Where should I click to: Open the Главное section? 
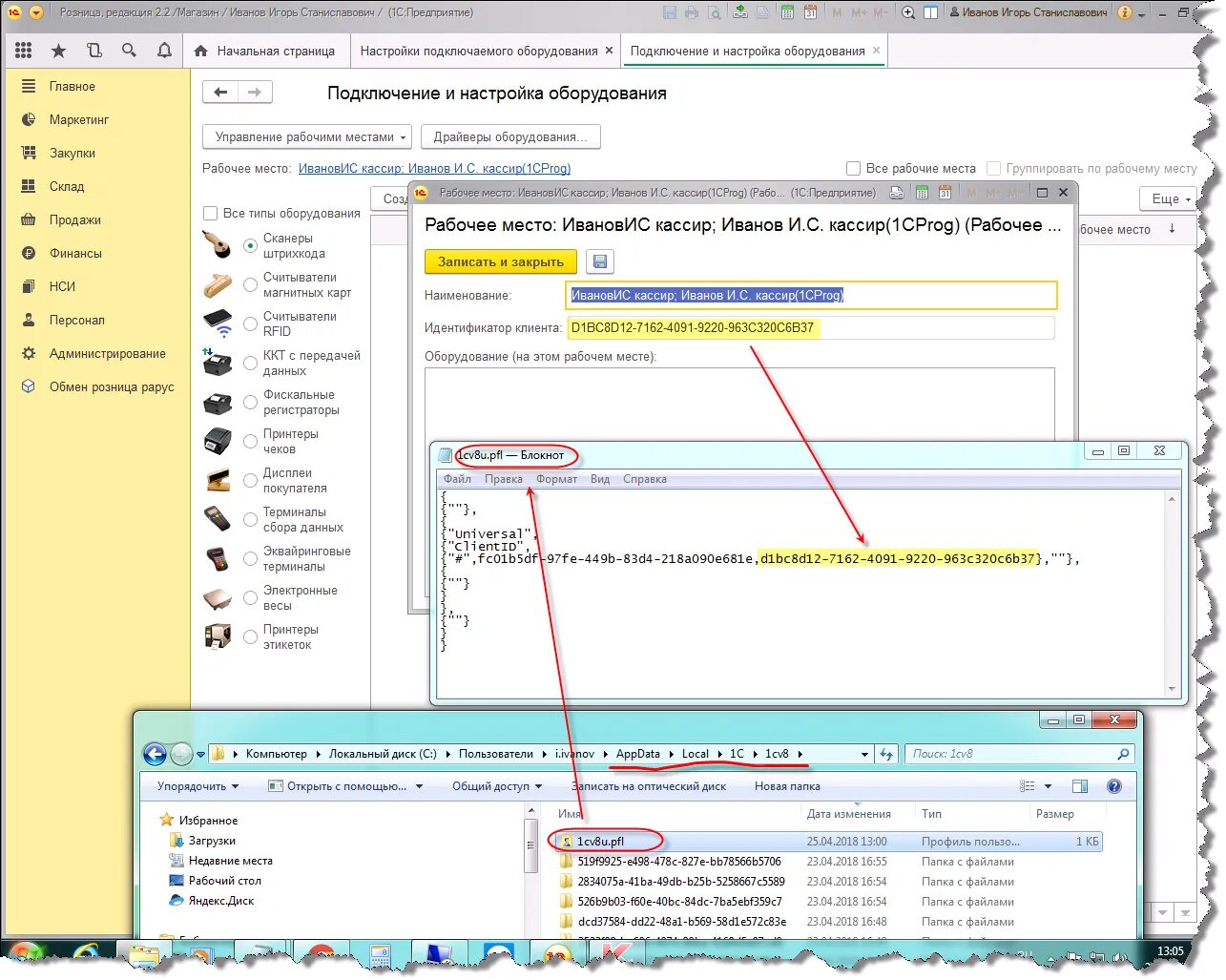[x=73, y=86]
